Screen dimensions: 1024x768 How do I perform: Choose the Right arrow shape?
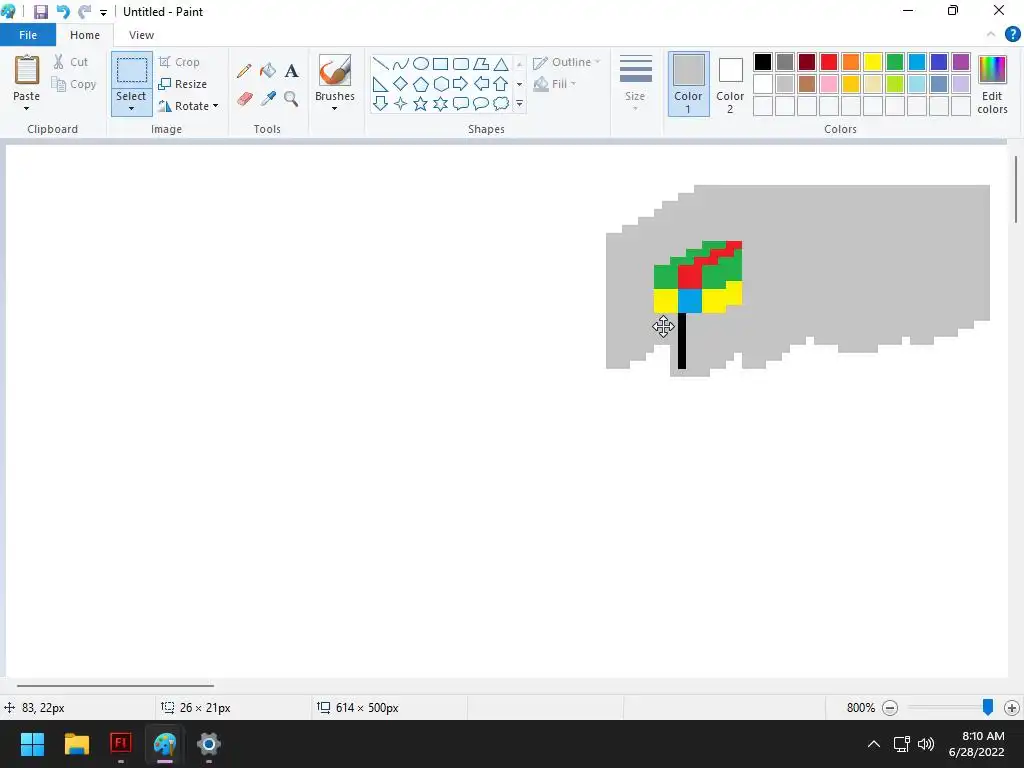click(x=461, y=84)
